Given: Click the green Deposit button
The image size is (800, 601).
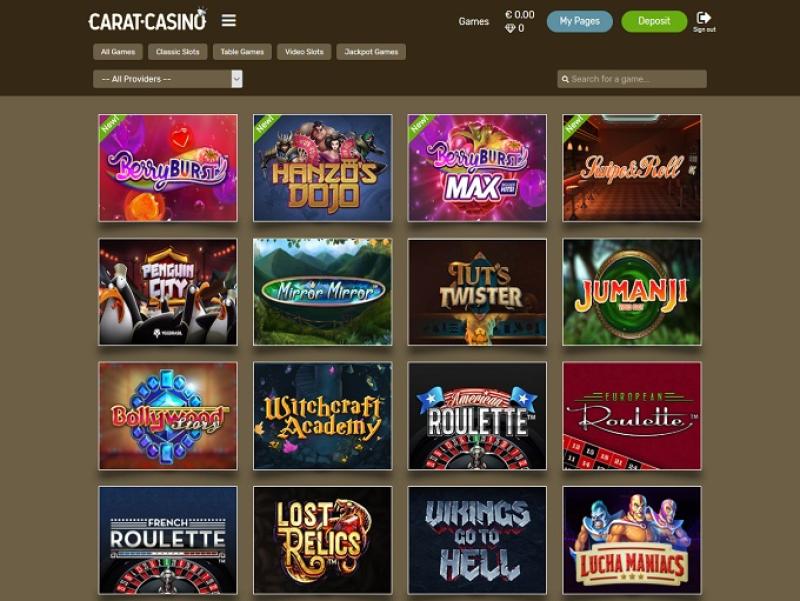Looking at the screenshot, I should (x=654, y=21).
